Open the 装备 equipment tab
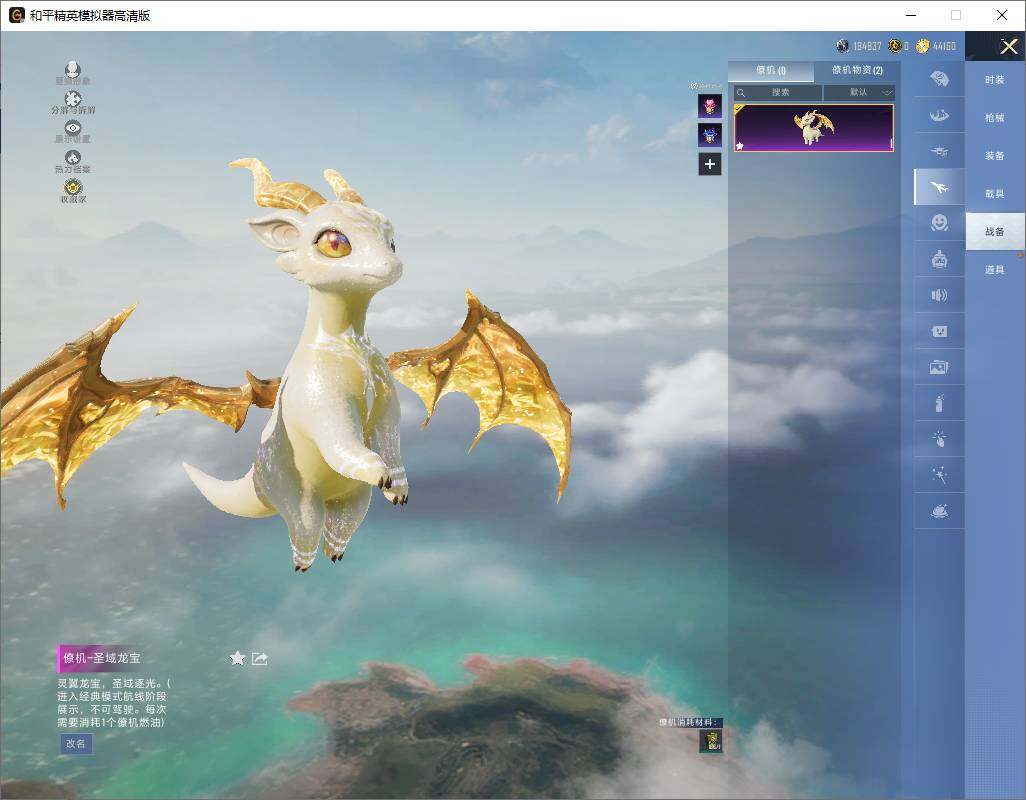 995,156
